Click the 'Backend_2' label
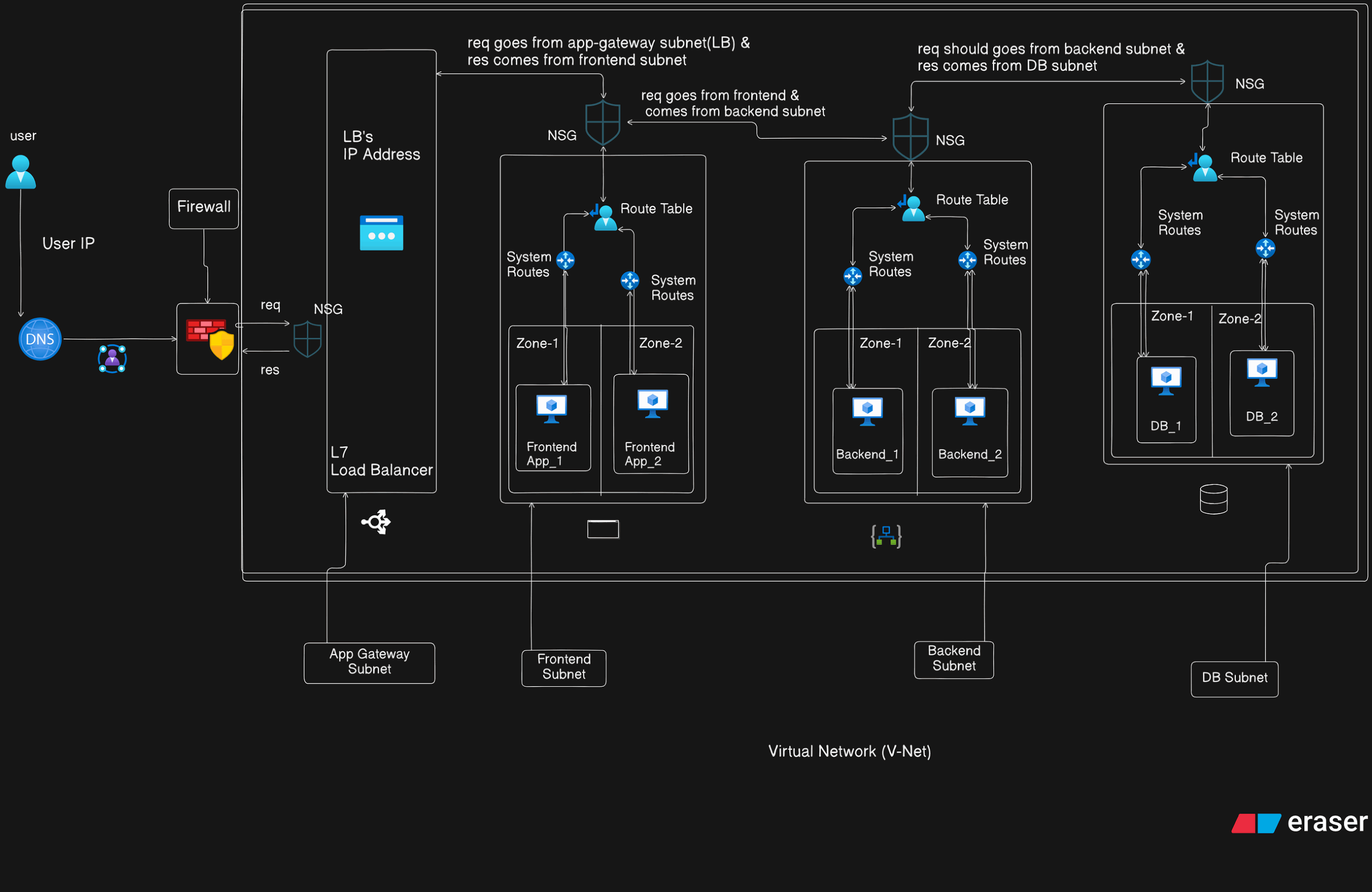Screen dimensions: 1372x892 pyautogui.click(x=970, y=455)
